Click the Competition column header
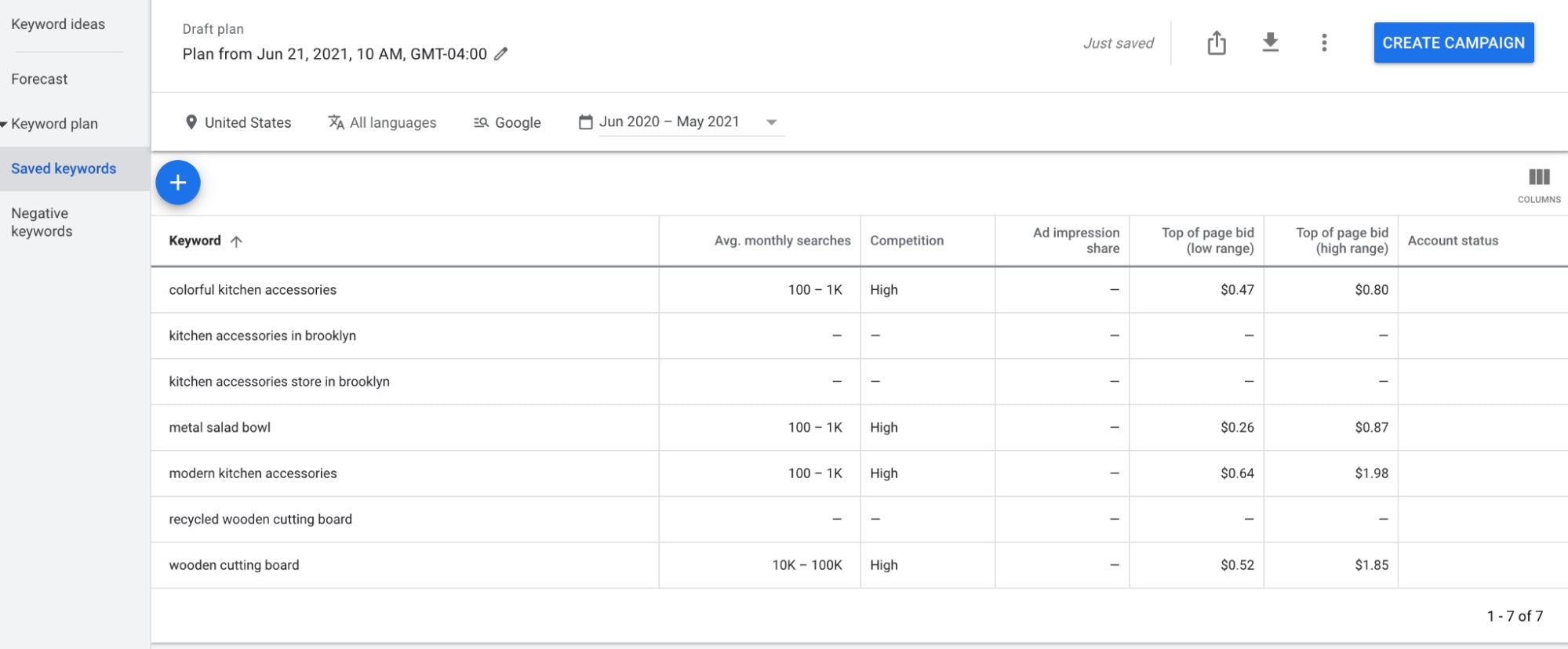The height and width of the screenshot is (649, 1568). click(x=906, y=241)
